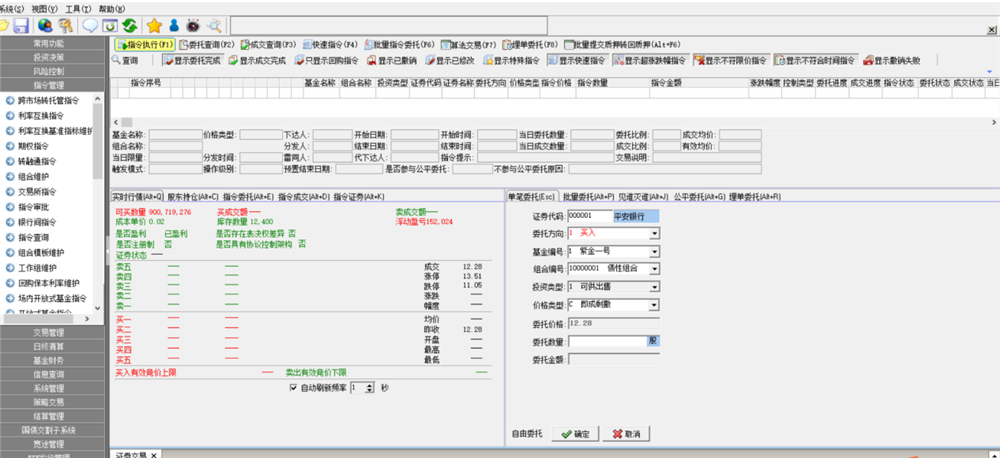Image resolution: width=1000 pixels, height=458 pixels.
Task: Open the 帮助(H) menu
Action: (x=112, y=9)
